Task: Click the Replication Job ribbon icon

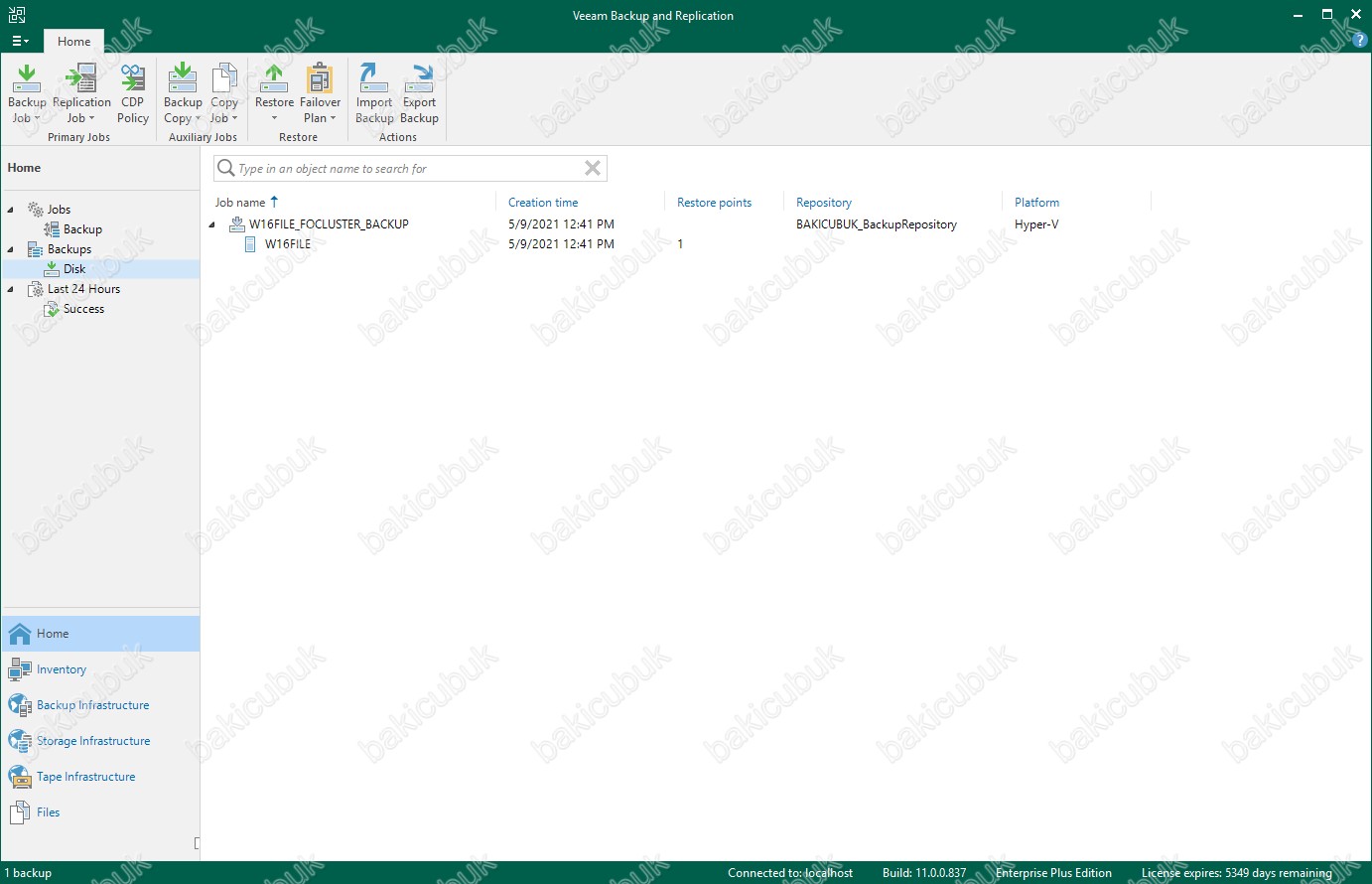Action: tap(80, 77)
